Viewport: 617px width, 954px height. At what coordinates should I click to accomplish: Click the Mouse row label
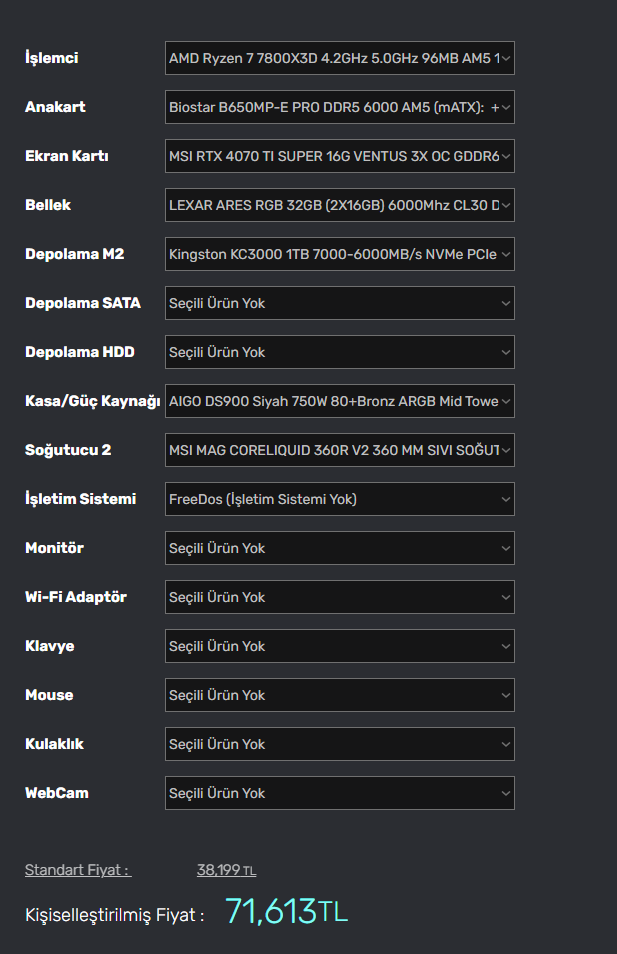[49, 695]
